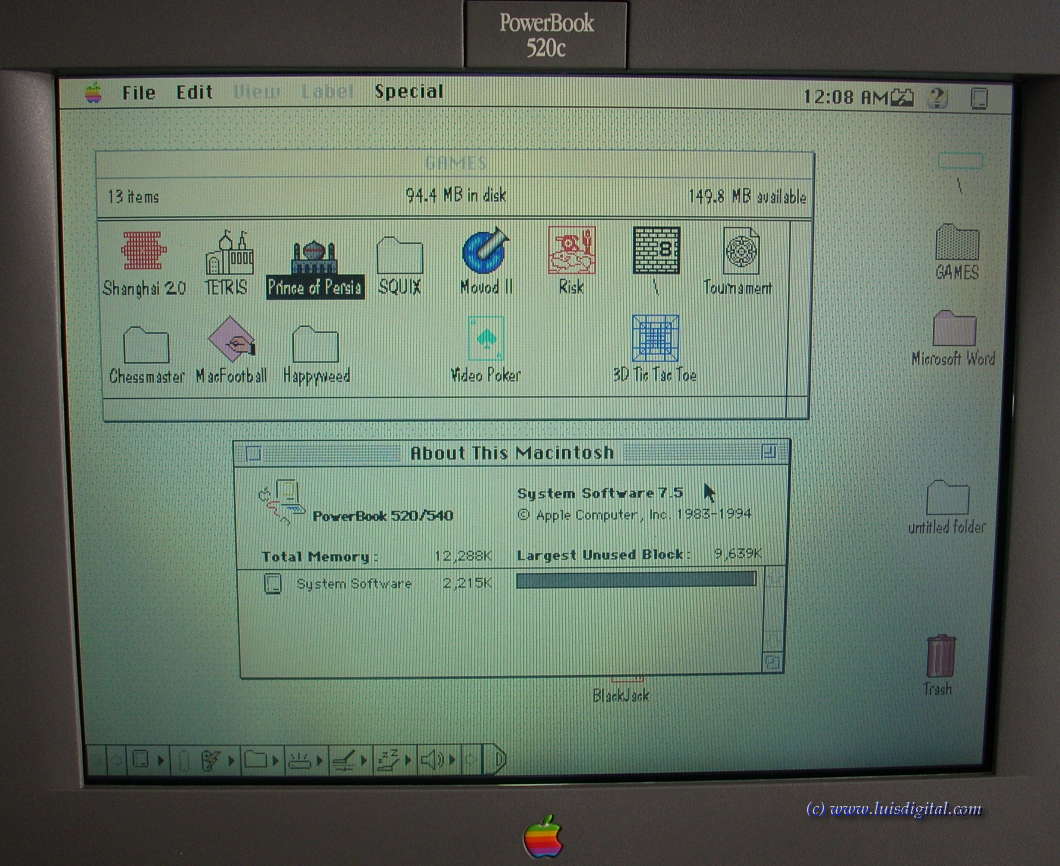This screenshot has height=866, width=1060.
Task: Click the Control Strip right scroll arrow
Action: pyautogui.click(x=471, y=761)
